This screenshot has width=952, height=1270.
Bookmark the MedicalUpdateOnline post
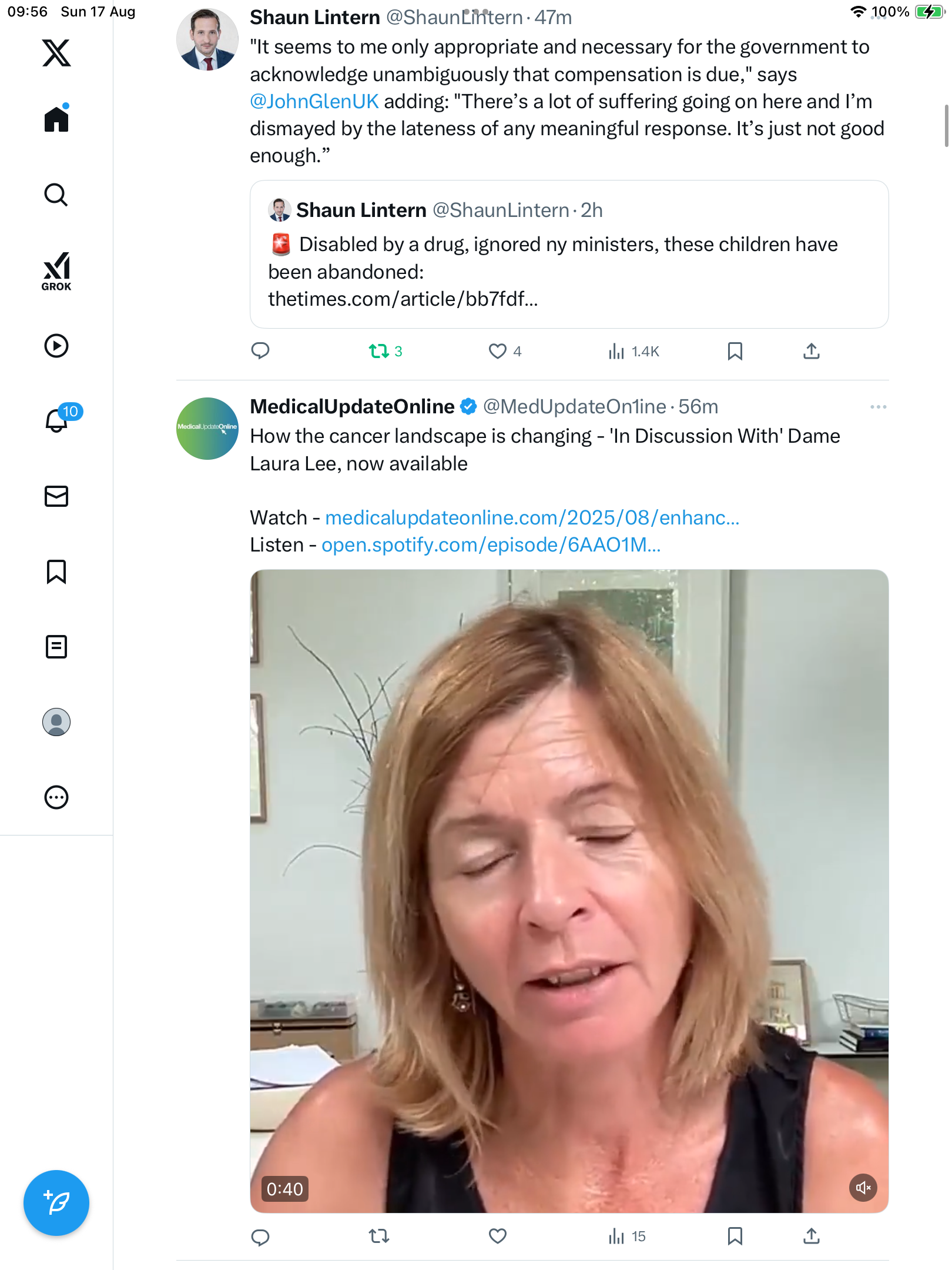pos(735,1236)
